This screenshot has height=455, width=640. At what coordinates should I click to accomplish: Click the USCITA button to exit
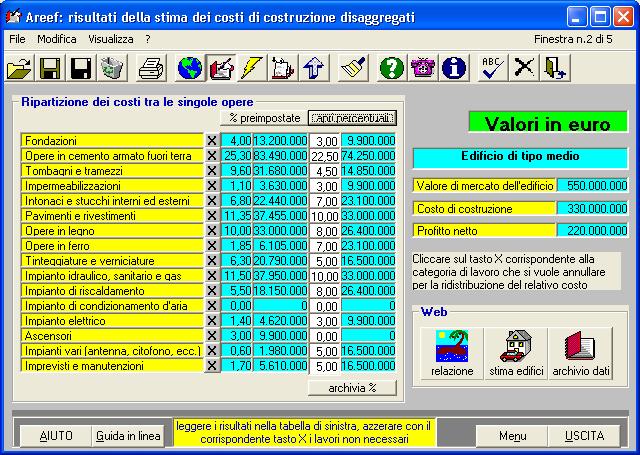pyautogui.click(x=584, y=436)
